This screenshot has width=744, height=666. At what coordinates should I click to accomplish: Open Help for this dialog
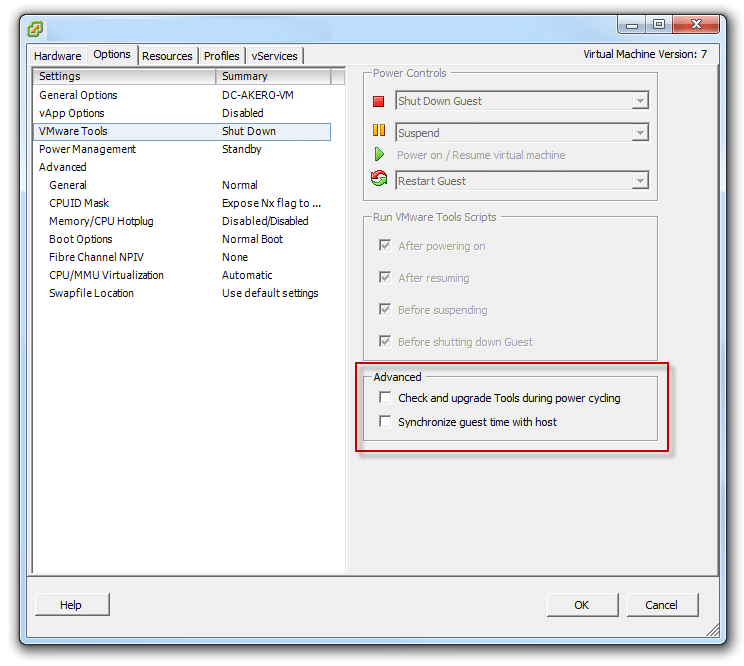[x=71, y=605]
